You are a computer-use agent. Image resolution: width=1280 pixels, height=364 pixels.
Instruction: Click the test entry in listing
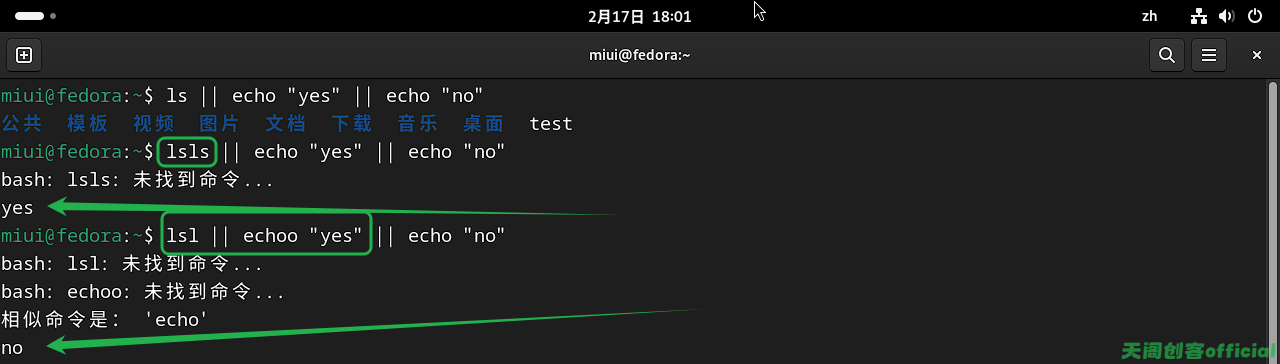coord(551,124)
